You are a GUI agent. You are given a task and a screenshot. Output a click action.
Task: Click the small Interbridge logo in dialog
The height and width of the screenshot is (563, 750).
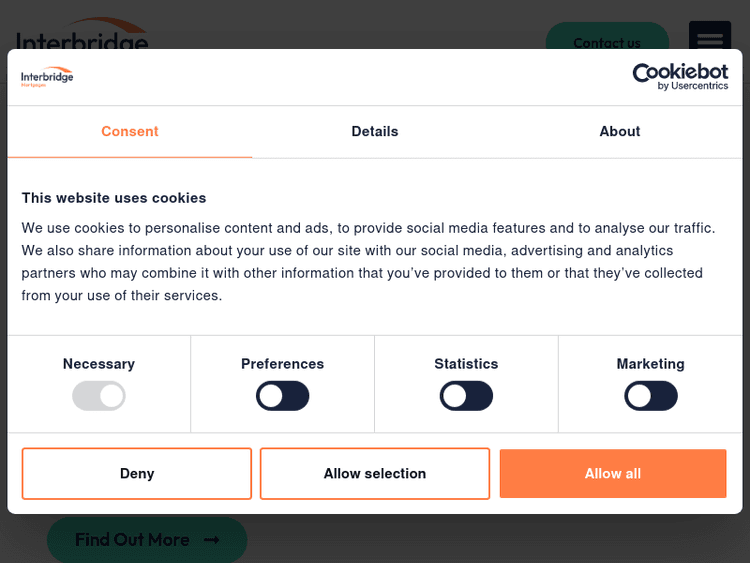click(47, 78)
